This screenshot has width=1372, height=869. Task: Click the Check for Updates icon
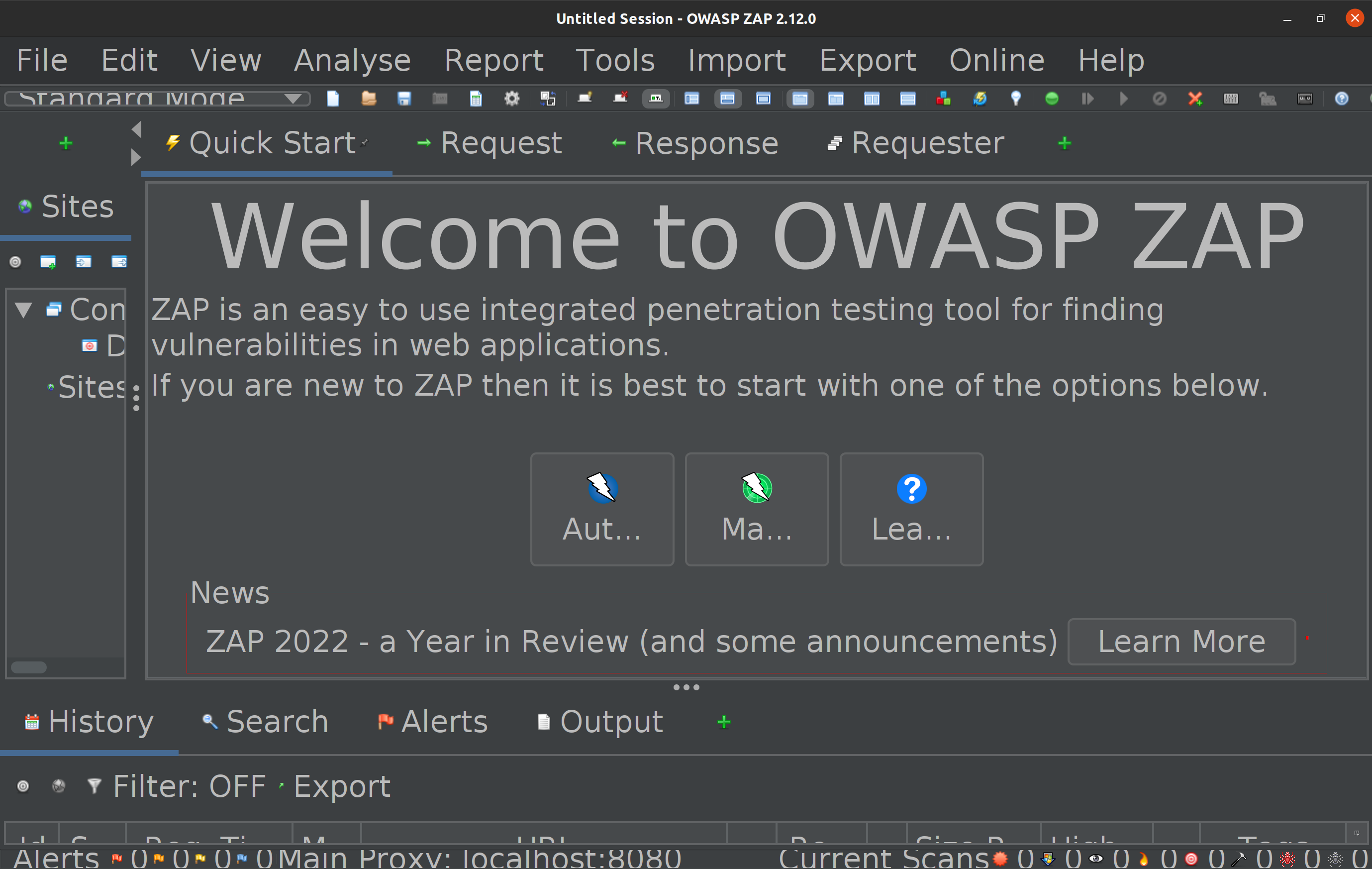(x=980, y=99)
